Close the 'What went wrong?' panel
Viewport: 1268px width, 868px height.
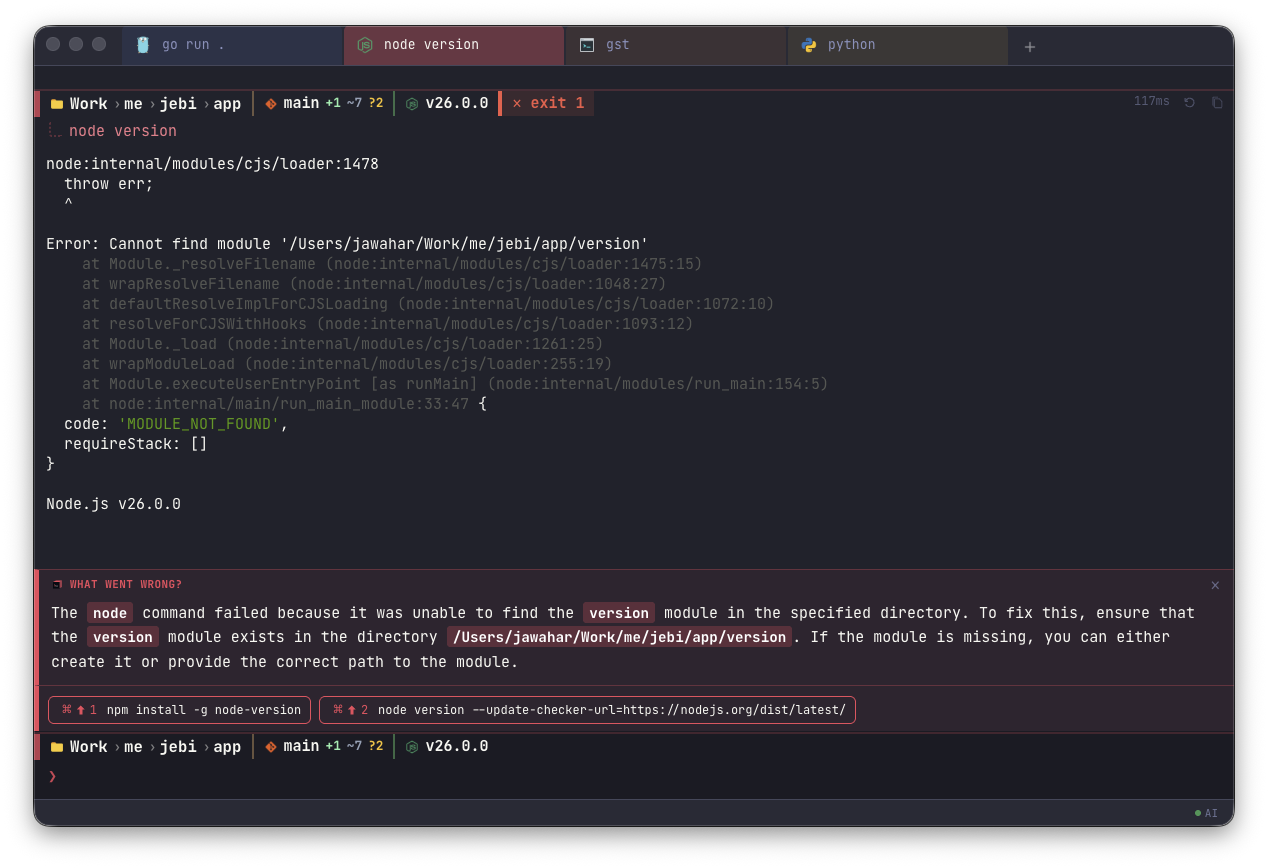pos(1215,585)
